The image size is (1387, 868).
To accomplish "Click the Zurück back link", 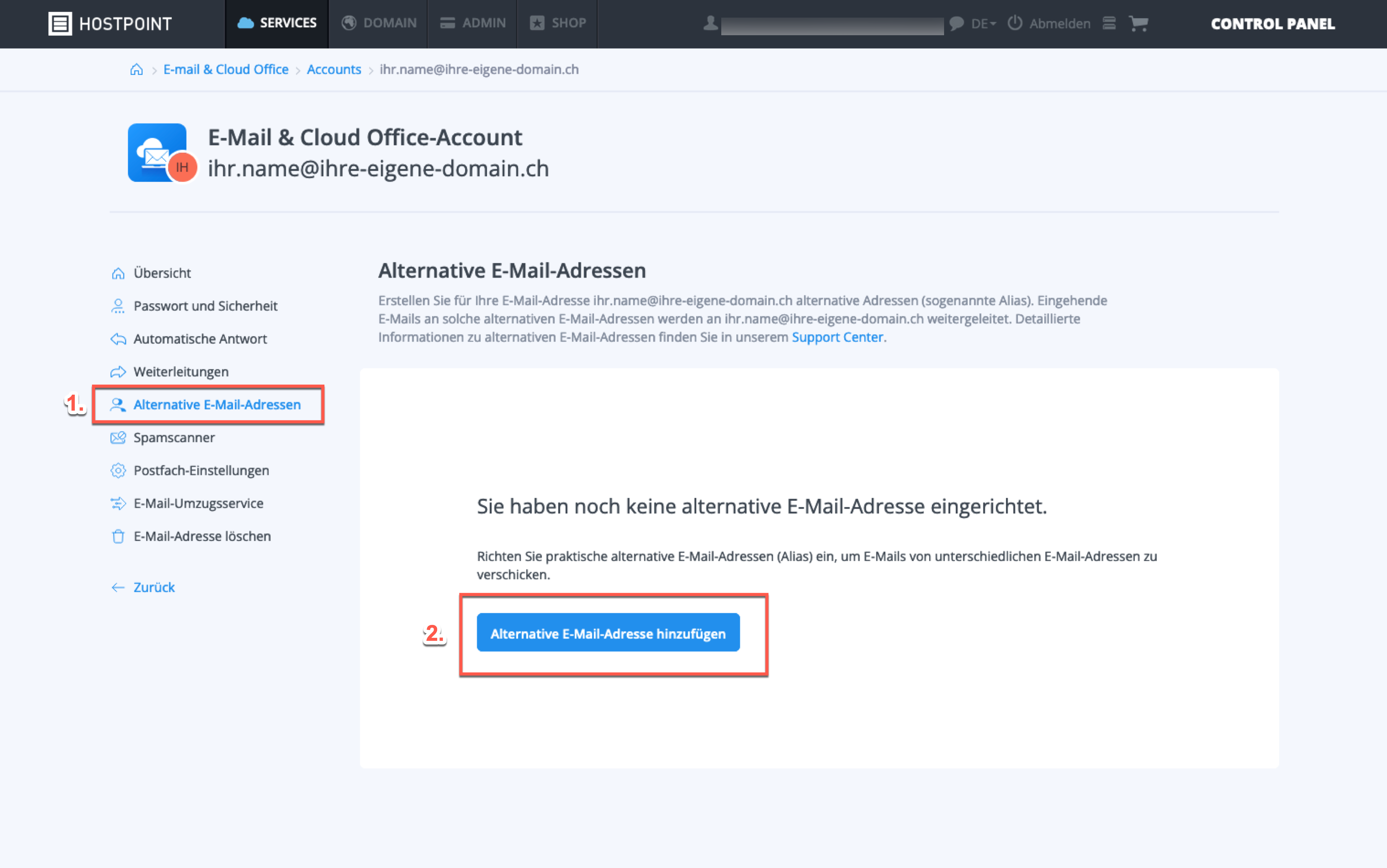I will (154, 587).
